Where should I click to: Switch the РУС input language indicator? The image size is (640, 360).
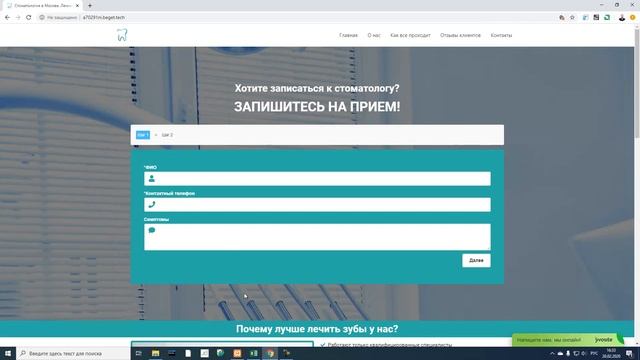click(594, 353)
